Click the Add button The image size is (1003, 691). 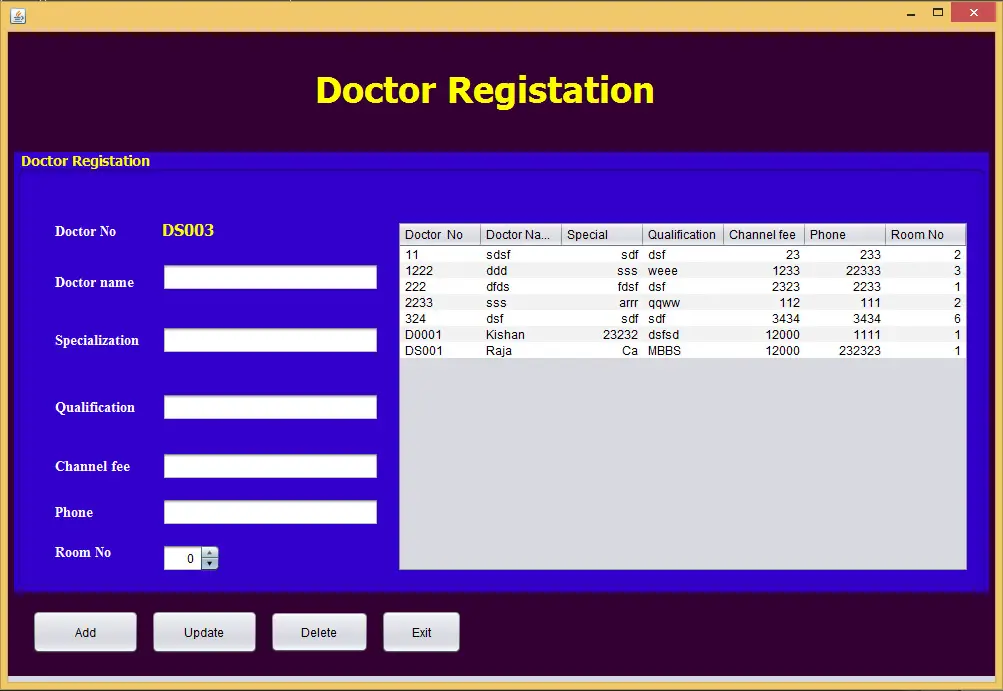[85, 631]
